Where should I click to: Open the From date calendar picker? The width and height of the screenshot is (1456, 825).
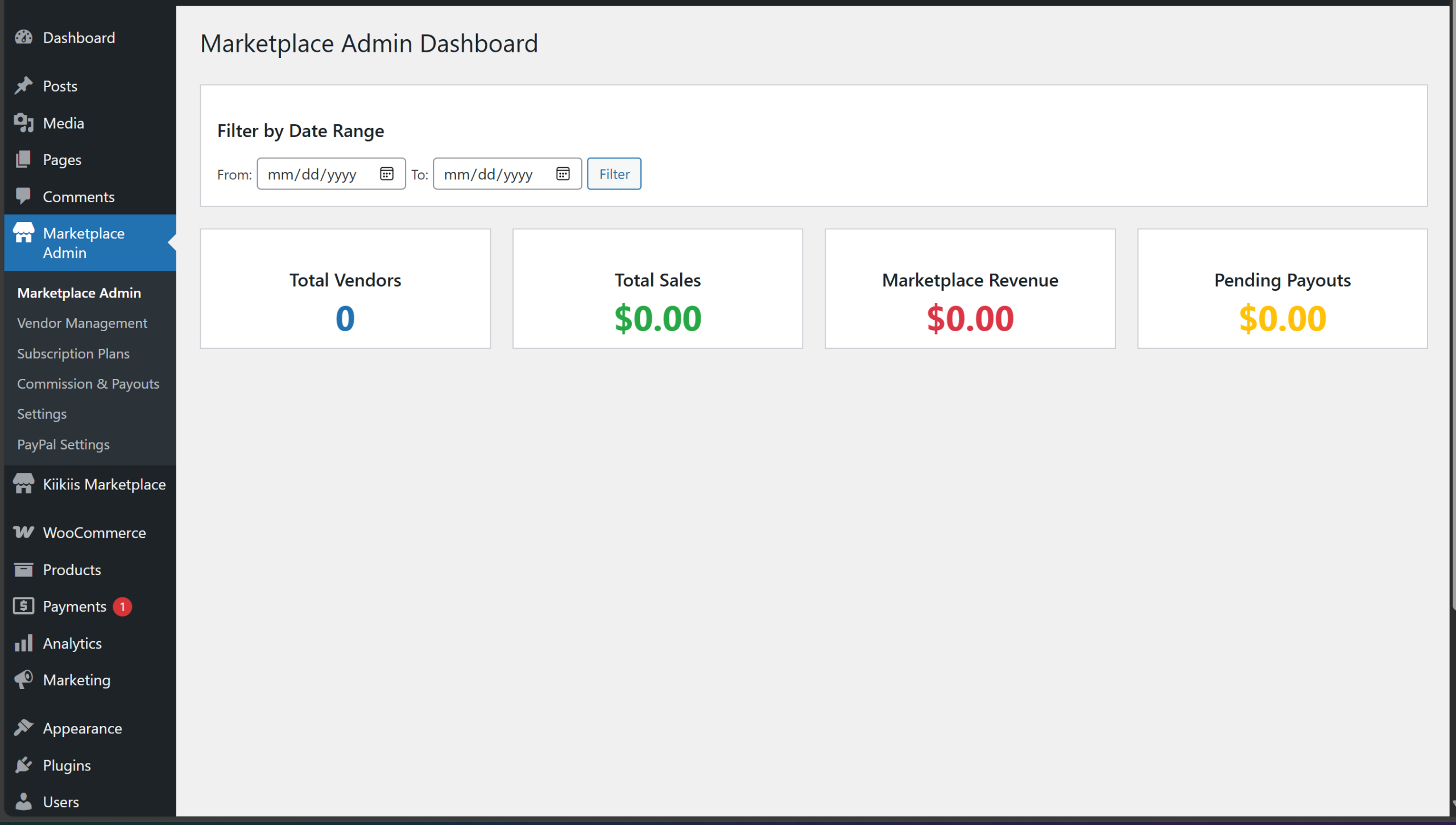387,174
